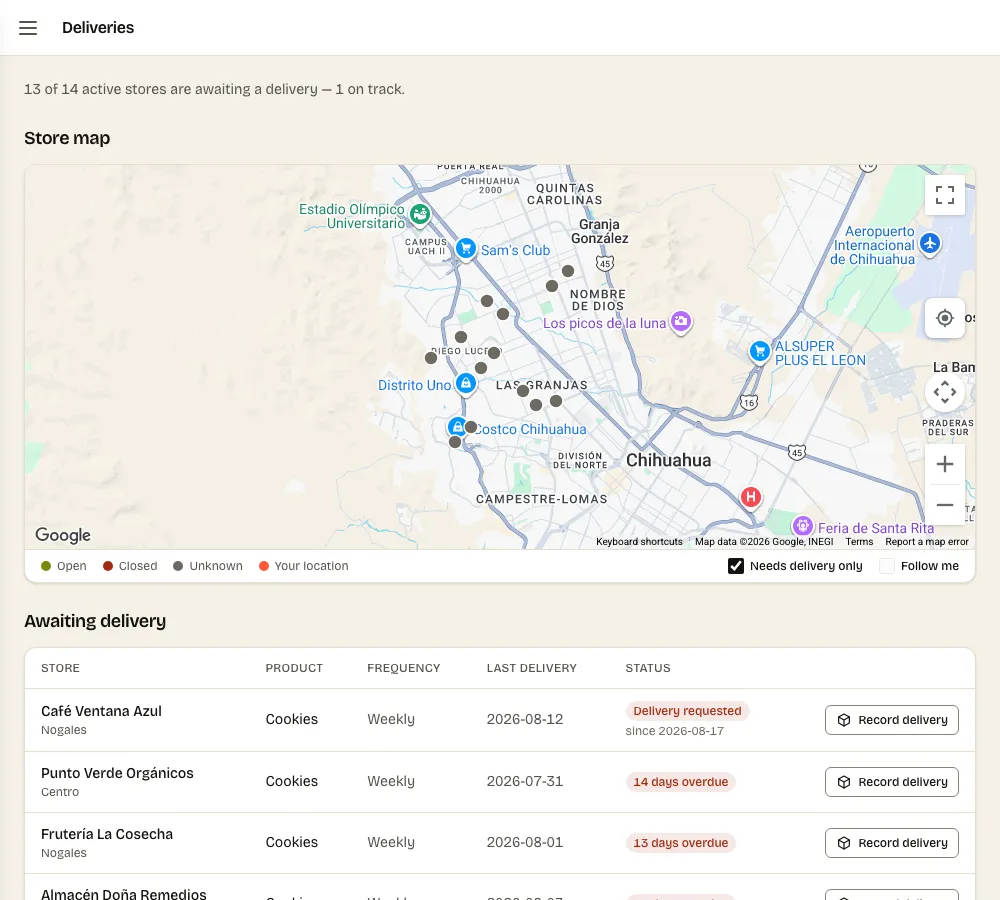The image size is (1000, 900).
Task: Click the STORE column header
Action: click(x=61, y=668)
